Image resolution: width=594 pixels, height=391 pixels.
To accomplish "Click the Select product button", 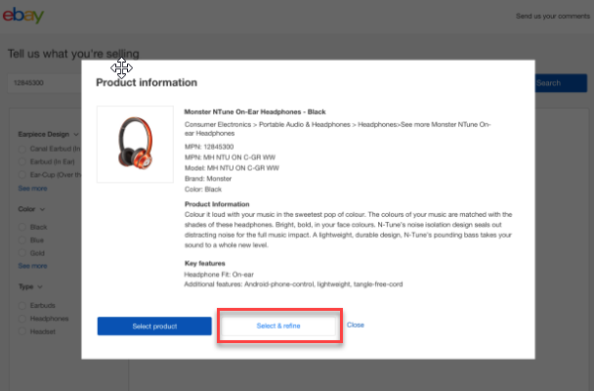I will [155, 326].
